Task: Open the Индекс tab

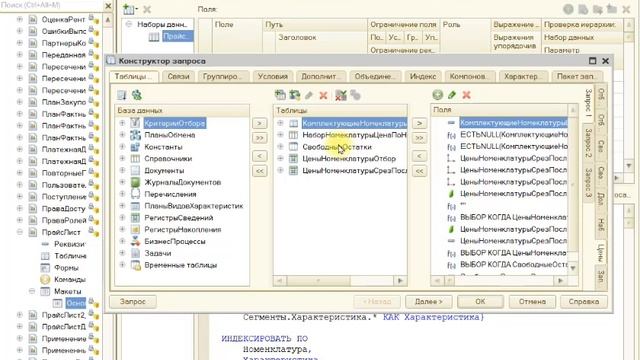Action: point(423,76)
